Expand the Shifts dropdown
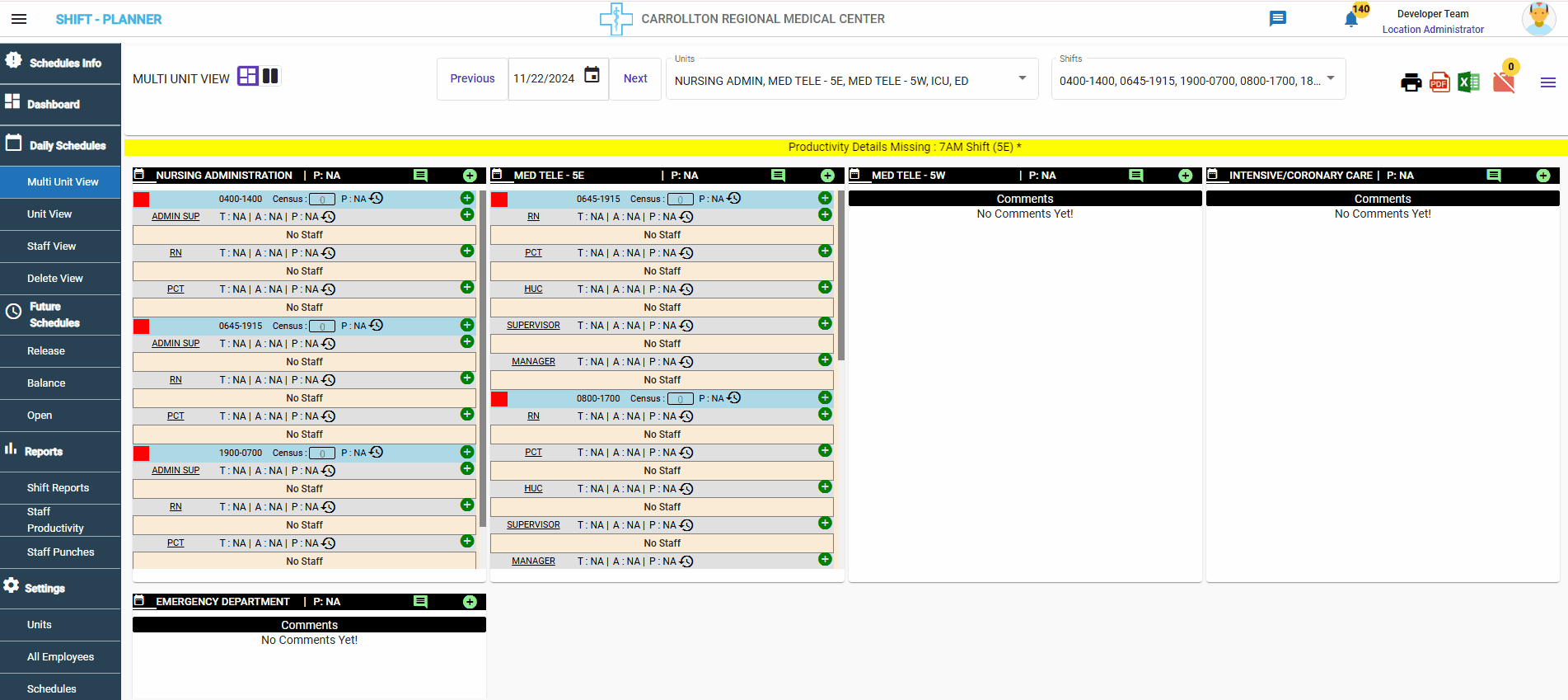 click(x=1330, y=78)
